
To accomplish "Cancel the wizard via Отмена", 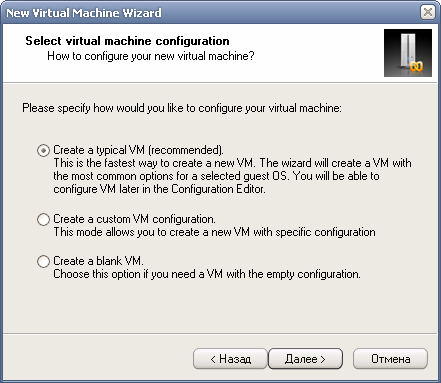I will pyautogui.click(x=390, y=359).
